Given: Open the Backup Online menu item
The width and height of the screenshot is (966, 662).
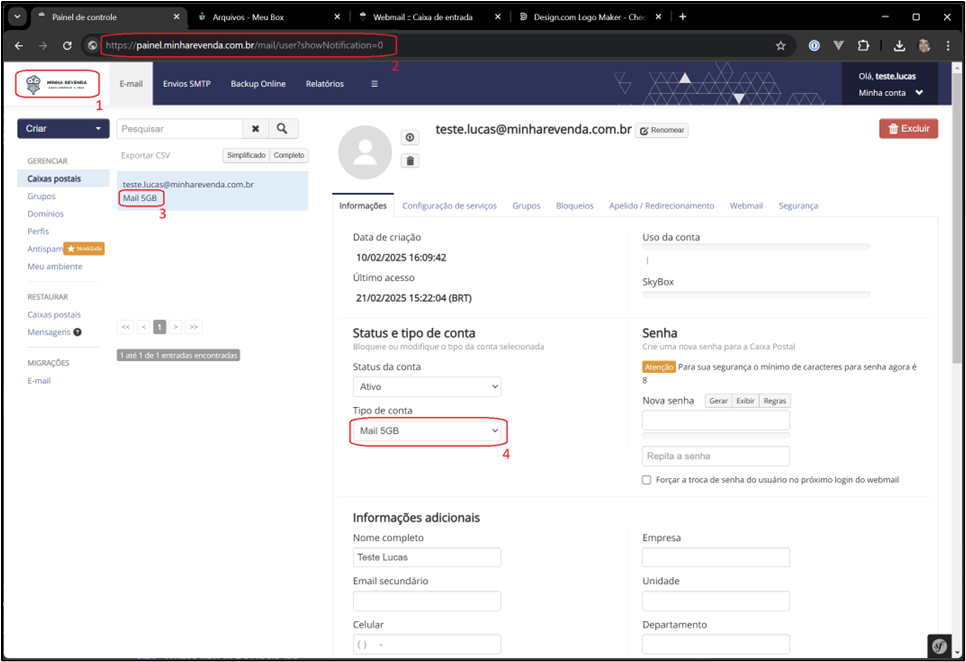Looking at the screenshot, I should click(258, 84).
